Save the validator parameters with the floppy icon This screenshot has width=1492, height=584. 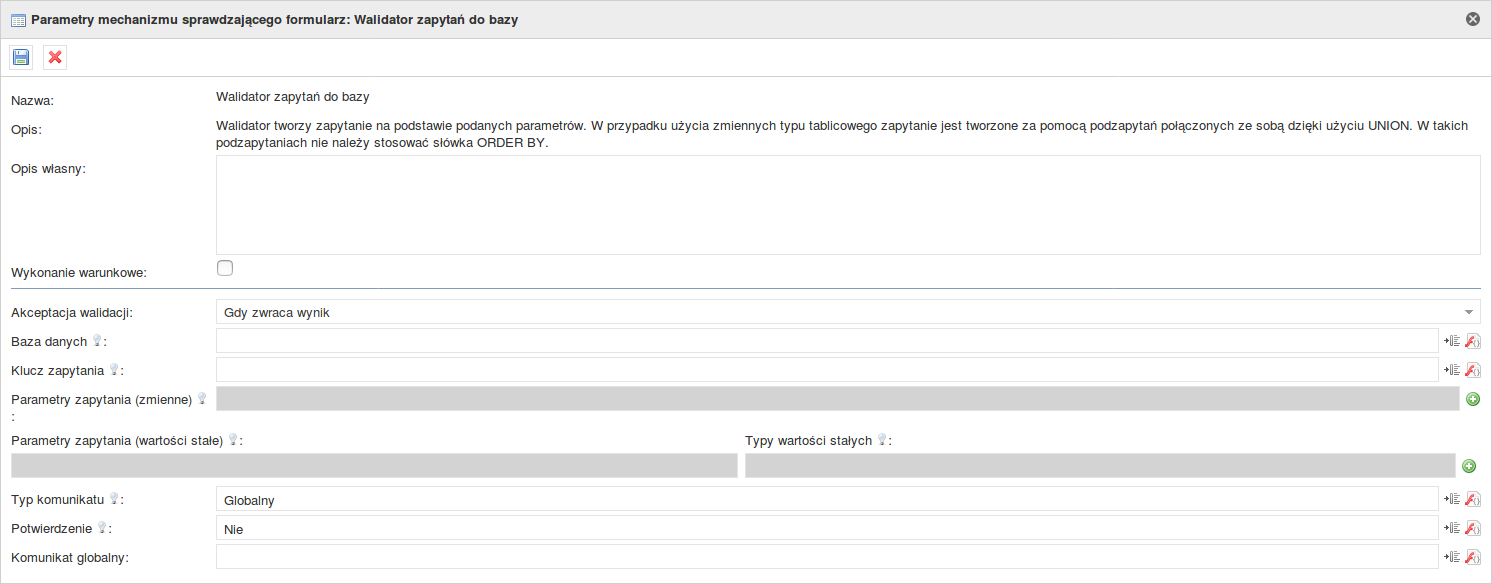[21, 57]
